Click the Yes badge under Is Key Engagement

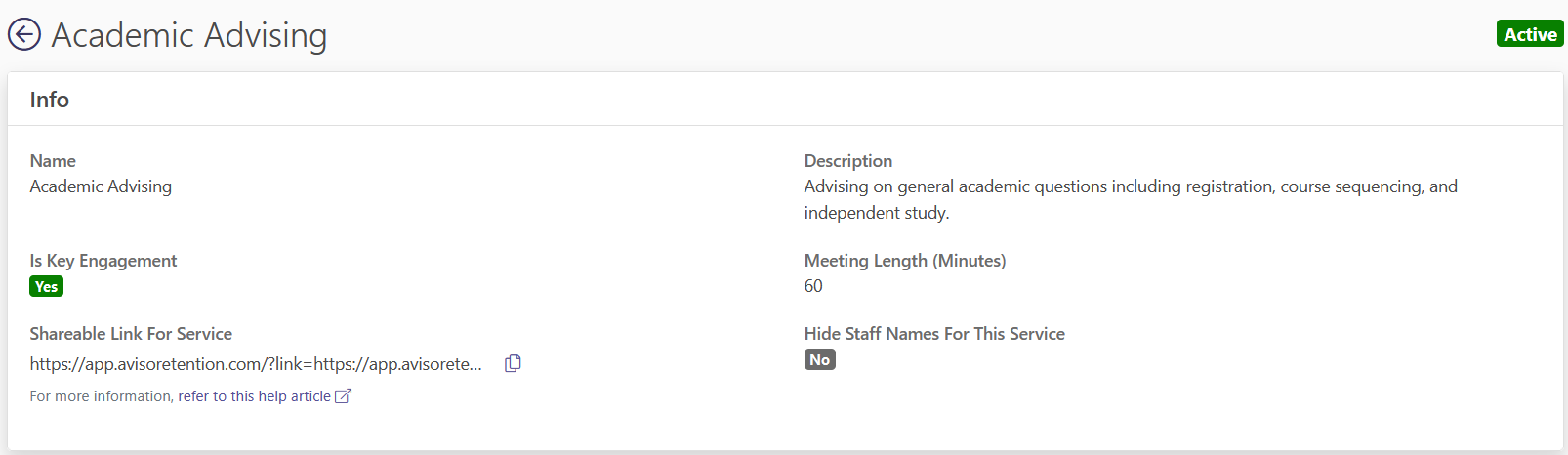46,286
